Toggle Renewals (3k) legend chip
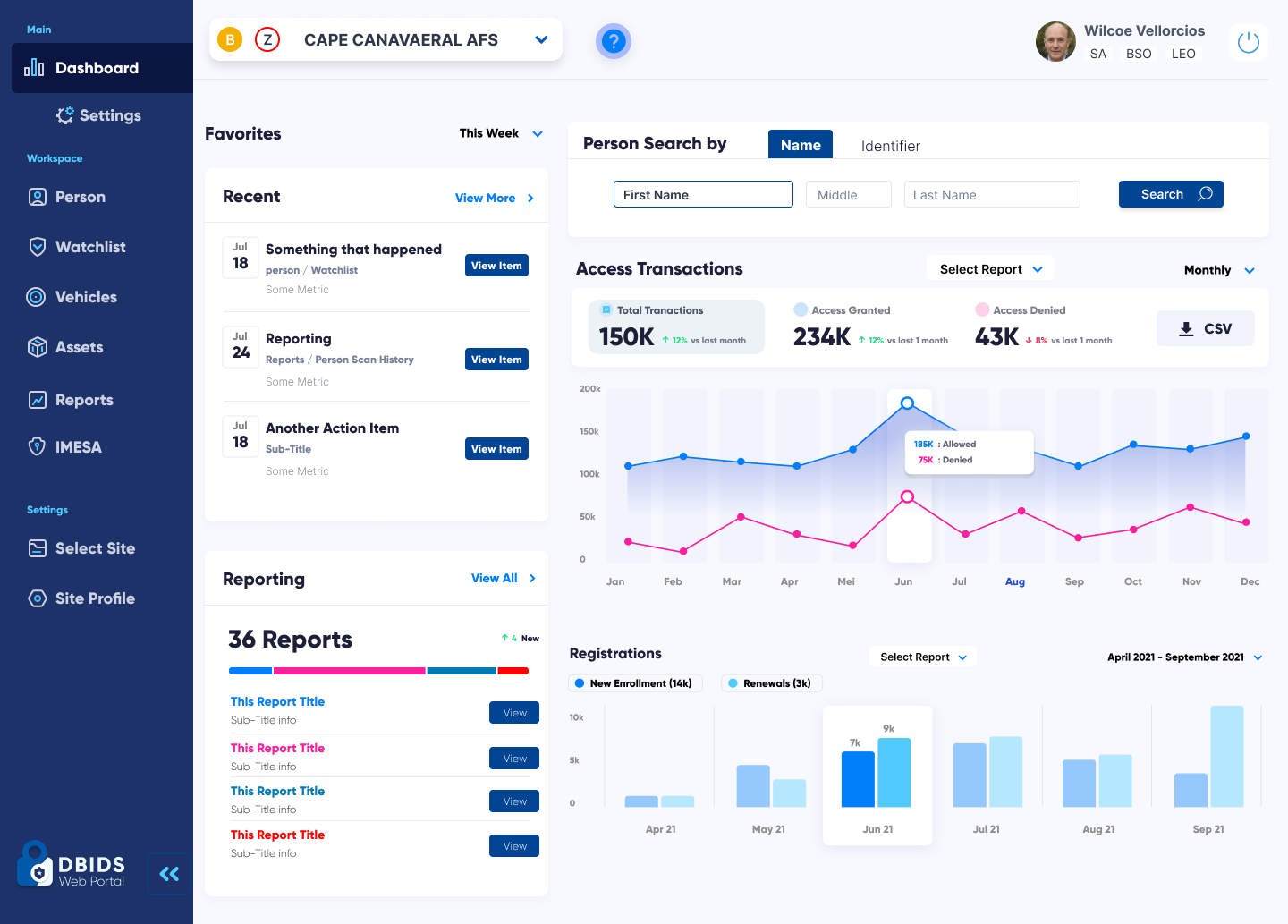The width and height of the screenshot is (1288, 924). point(772,683)
